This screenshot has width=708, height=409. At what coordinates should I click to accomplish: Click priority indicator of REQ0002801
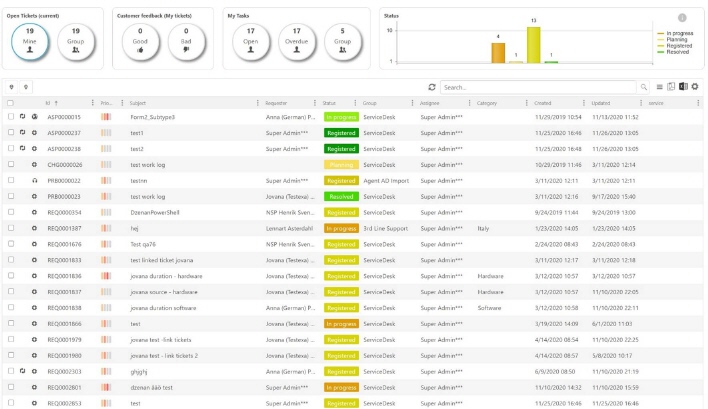106,387
